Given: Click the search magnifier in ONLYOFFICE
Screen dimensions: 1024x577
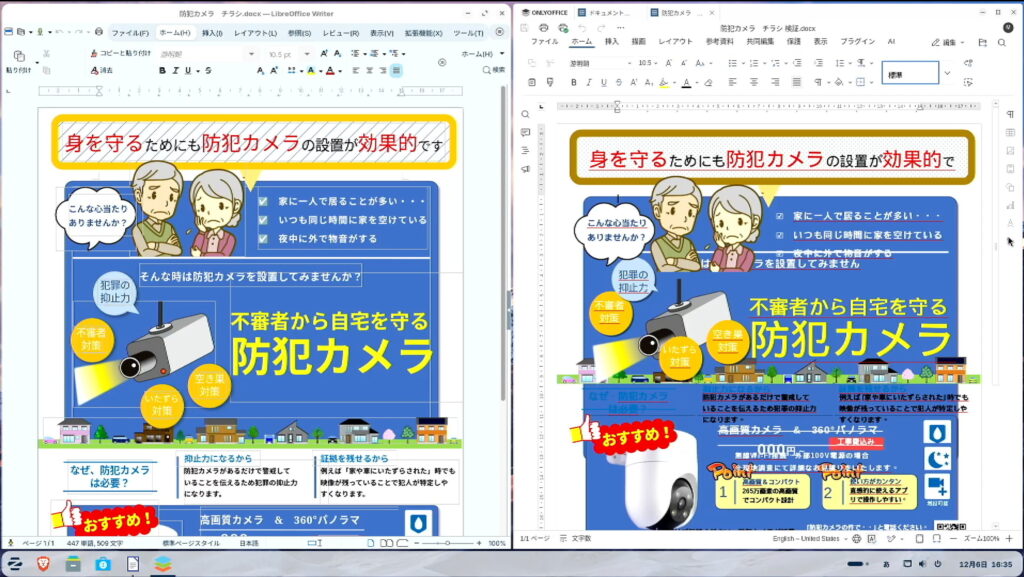Looking at the screenshot, I should click(1001, 42).
